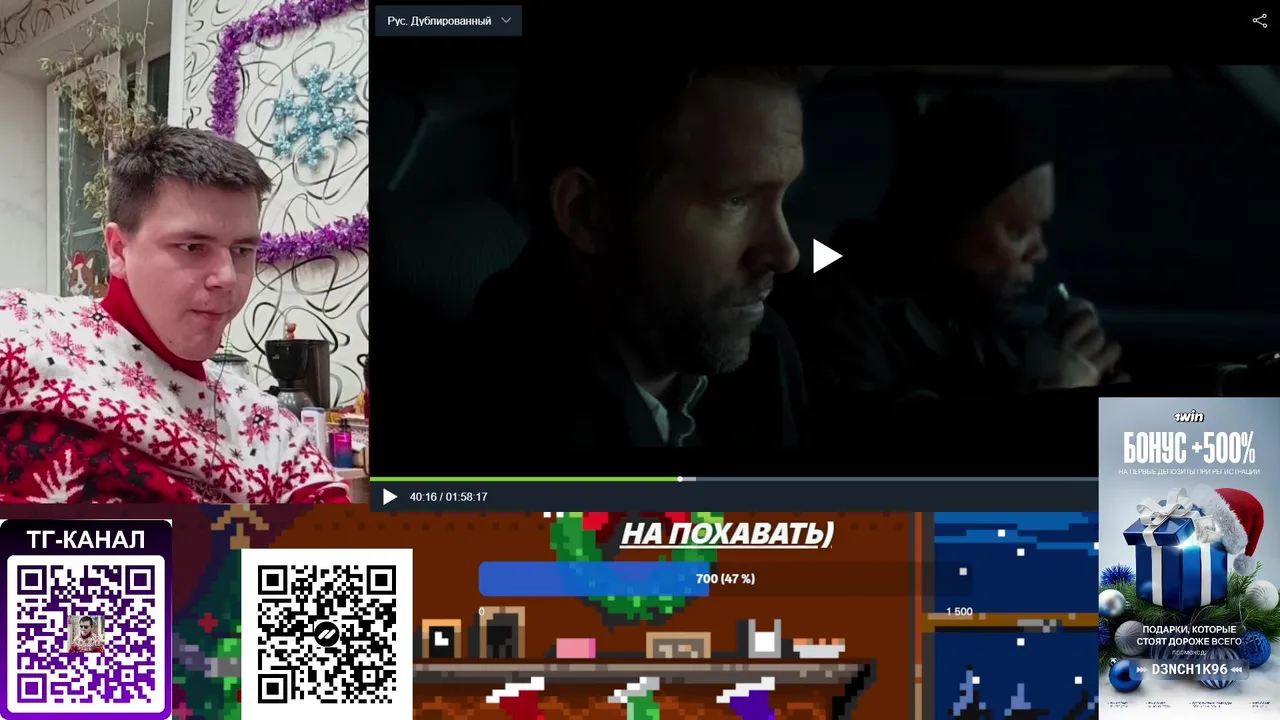The width and height of the screenshot is (1280, 720).
Task: Open the Рус. Дублированный audio track dropdown
Action: point(448,20)
